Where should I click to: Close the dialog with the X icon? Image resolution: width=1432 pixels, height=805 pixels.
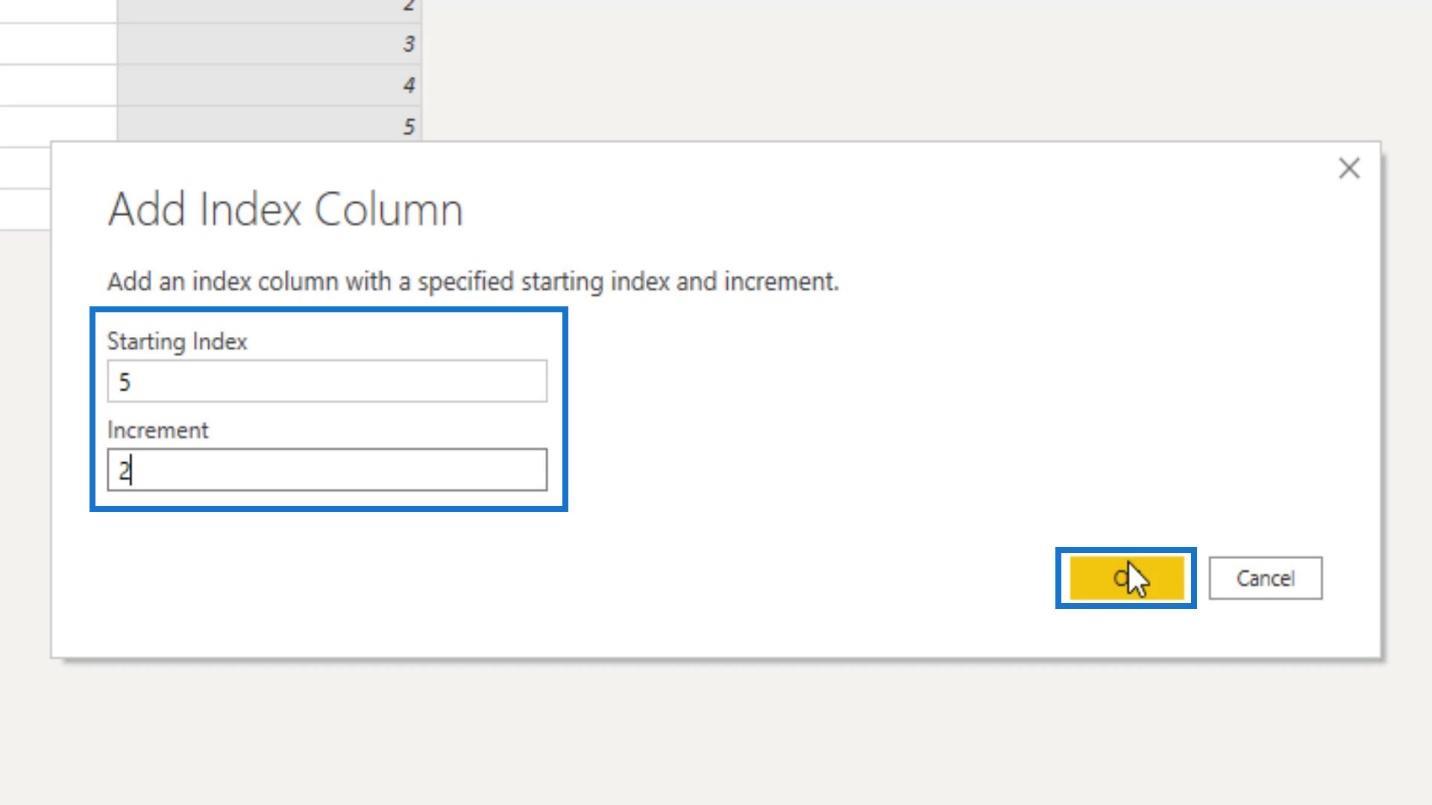point(1349,169)
